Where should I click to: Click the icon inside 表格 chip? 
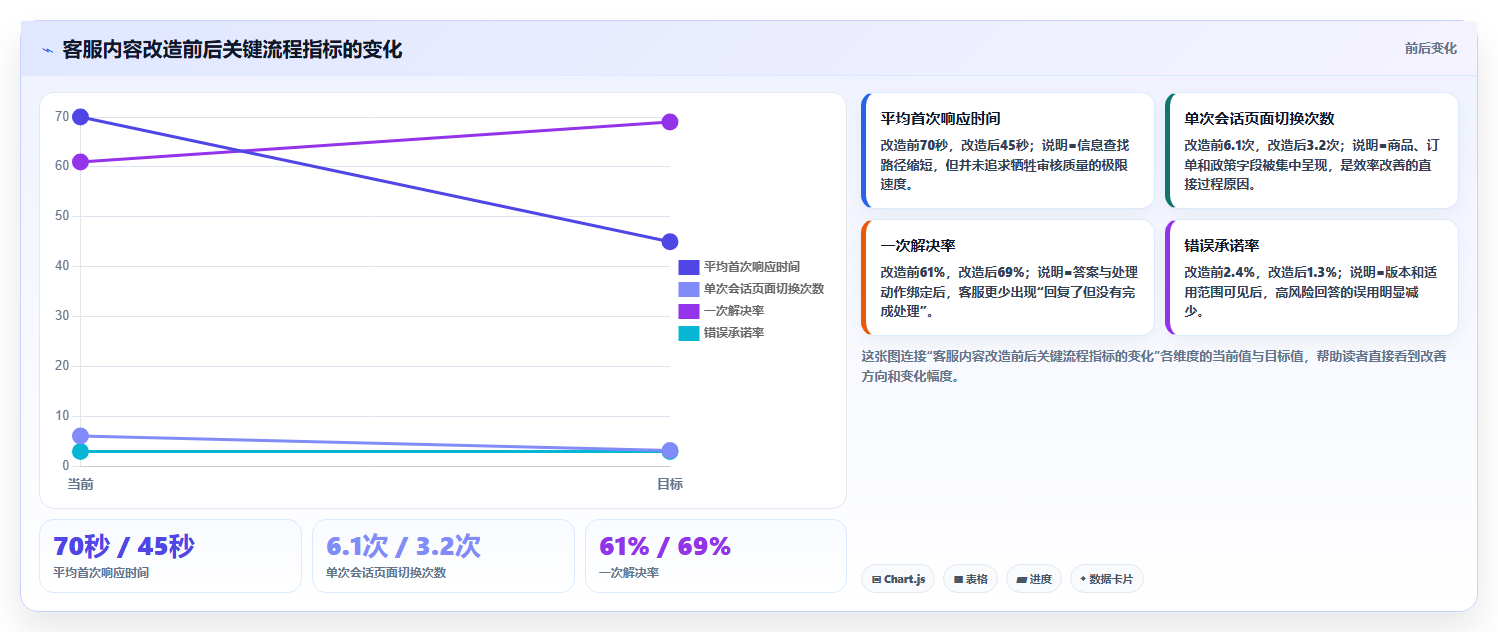pos(958,579)
